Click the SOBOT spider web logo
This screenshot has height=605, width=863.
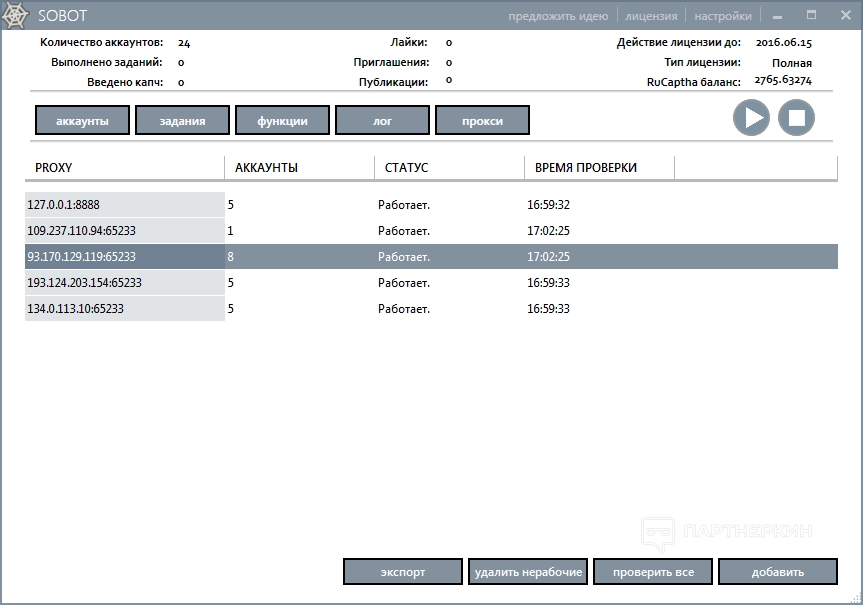[x=16, y=16]
